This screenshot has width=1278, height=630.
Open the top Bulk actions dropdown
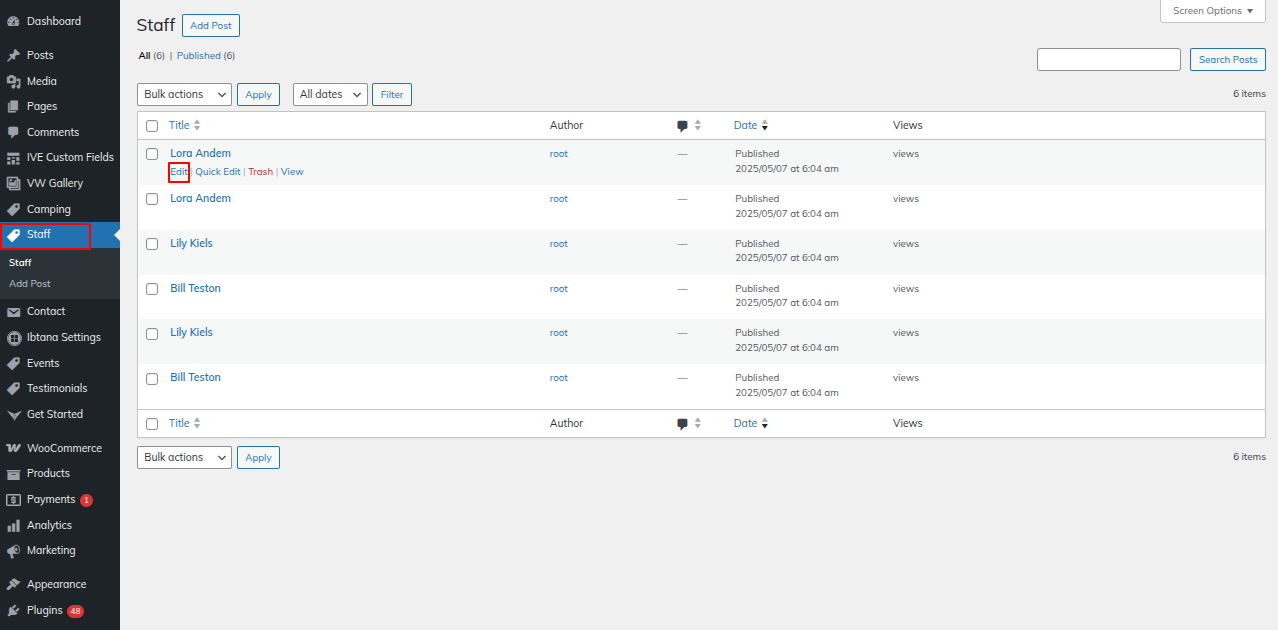(x=184, y=94)
